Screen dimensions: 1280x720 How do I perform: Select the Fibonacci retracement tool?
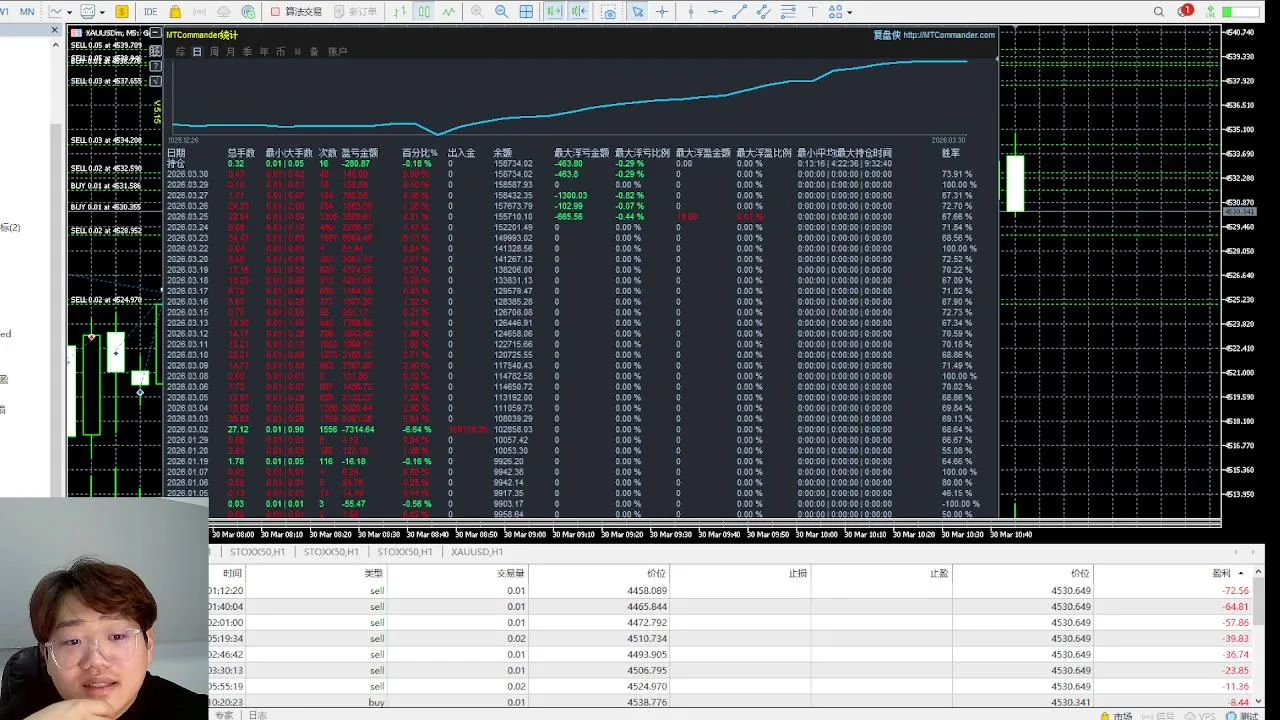coord(788,12)
